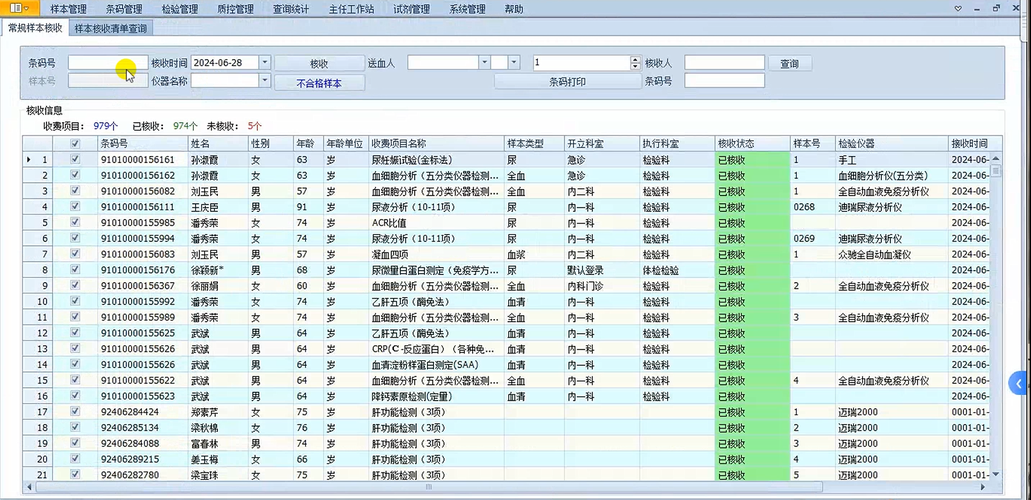Select sample number cell 0269
The height and width of the screenshot is (500, 1031).
click(813, 238)
